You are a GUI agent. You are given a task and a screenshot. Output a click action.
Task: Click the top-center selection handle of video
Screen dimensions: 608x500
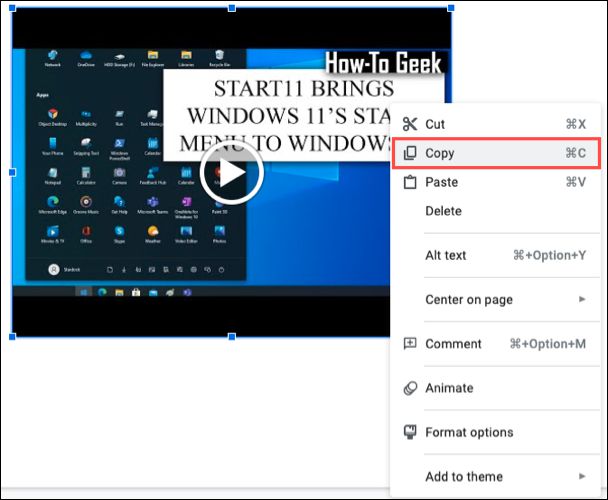click(x=232, y=8)
